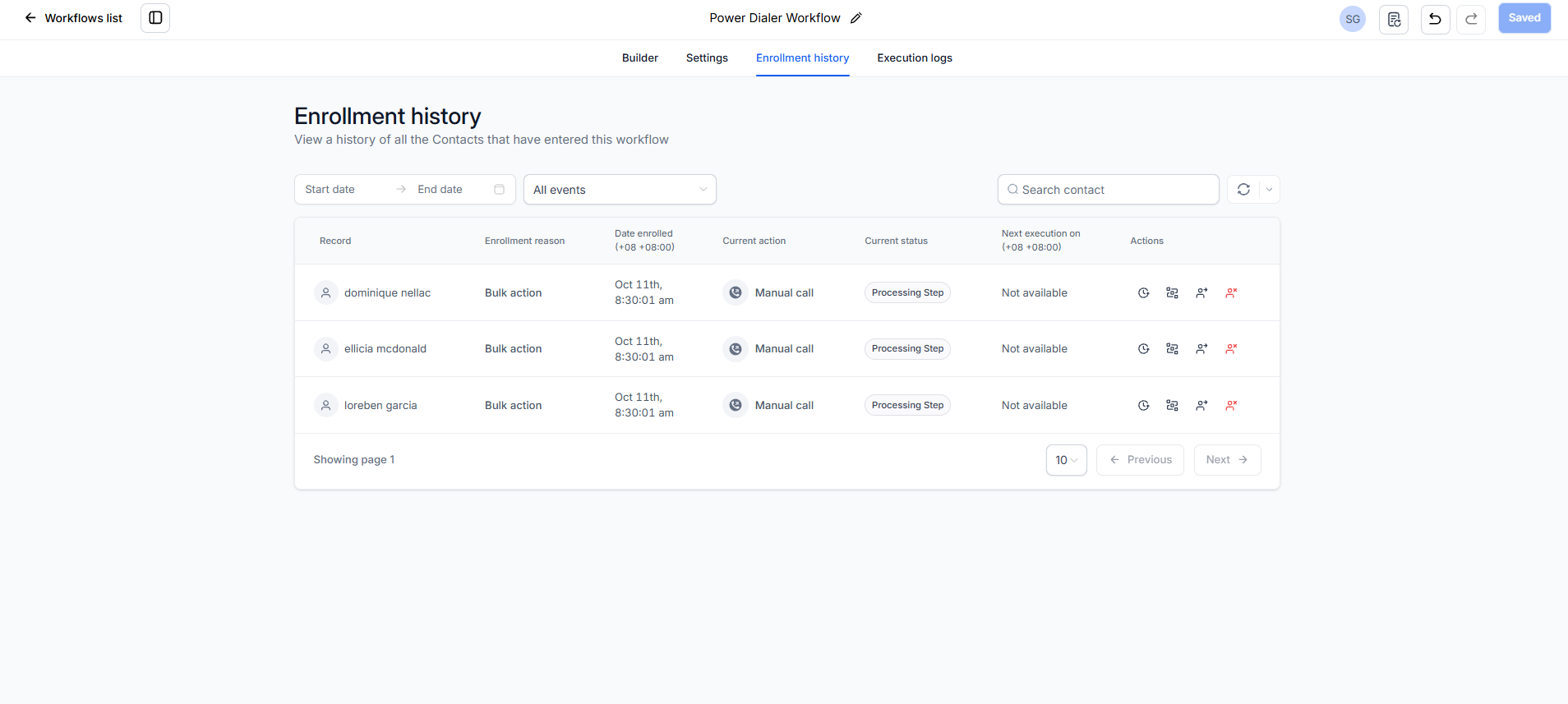This screenshot has width=1568, height=704.
Task: Open the SG user avatar
Action: coord(1353,19)
